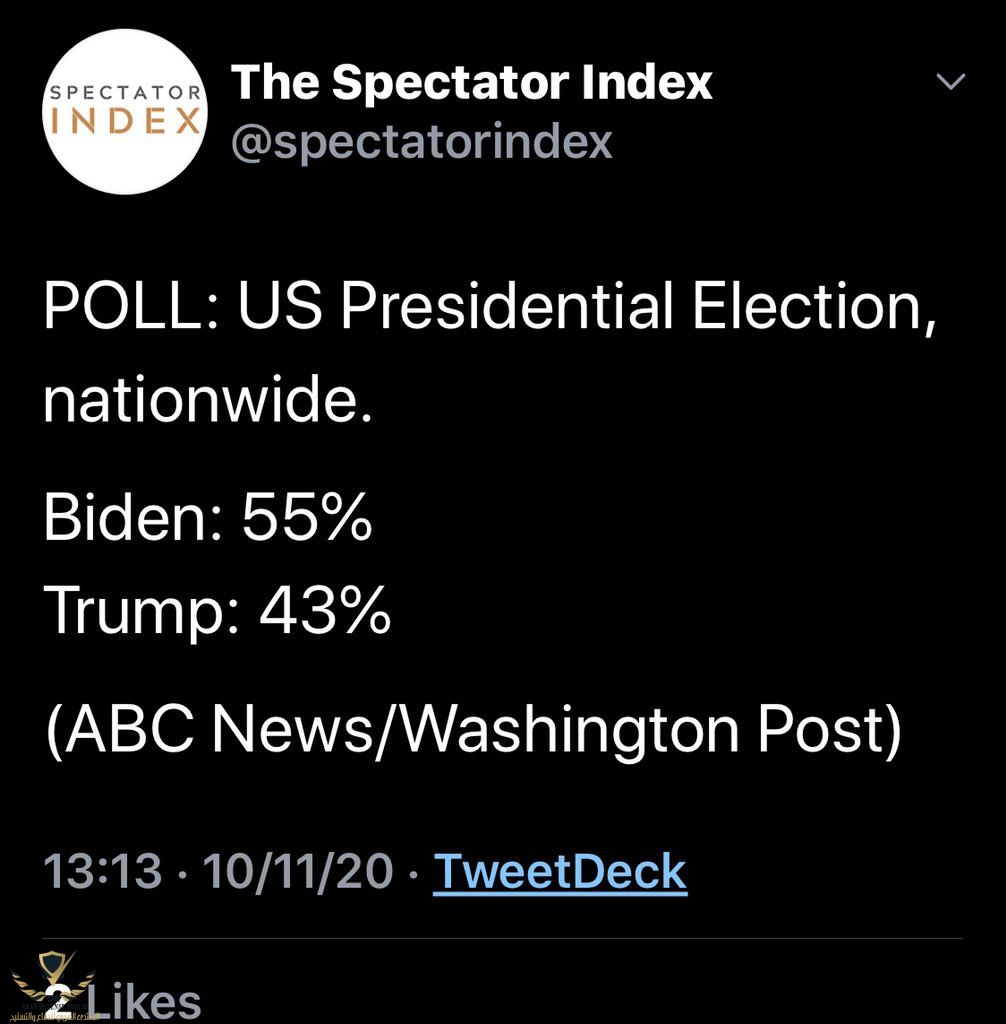Click Biden's 55% percentage figure
The width and height of the screenshot is (1006, 1024).
point(307,520)
